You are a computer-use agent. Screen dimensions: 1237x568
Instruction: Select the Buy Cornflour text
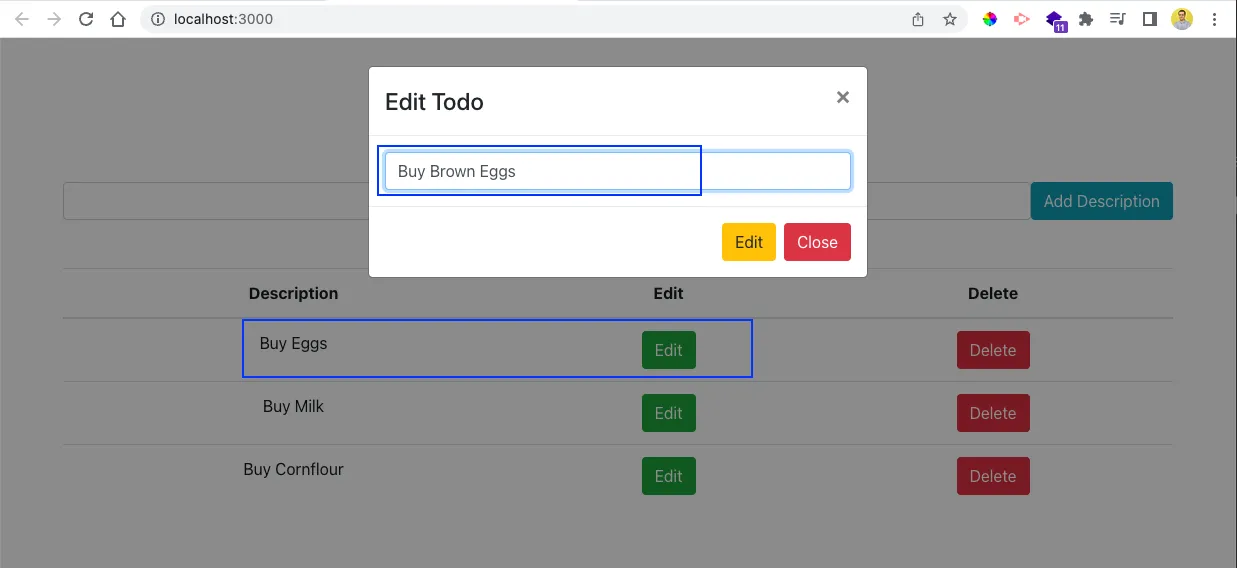coord(293,469)
